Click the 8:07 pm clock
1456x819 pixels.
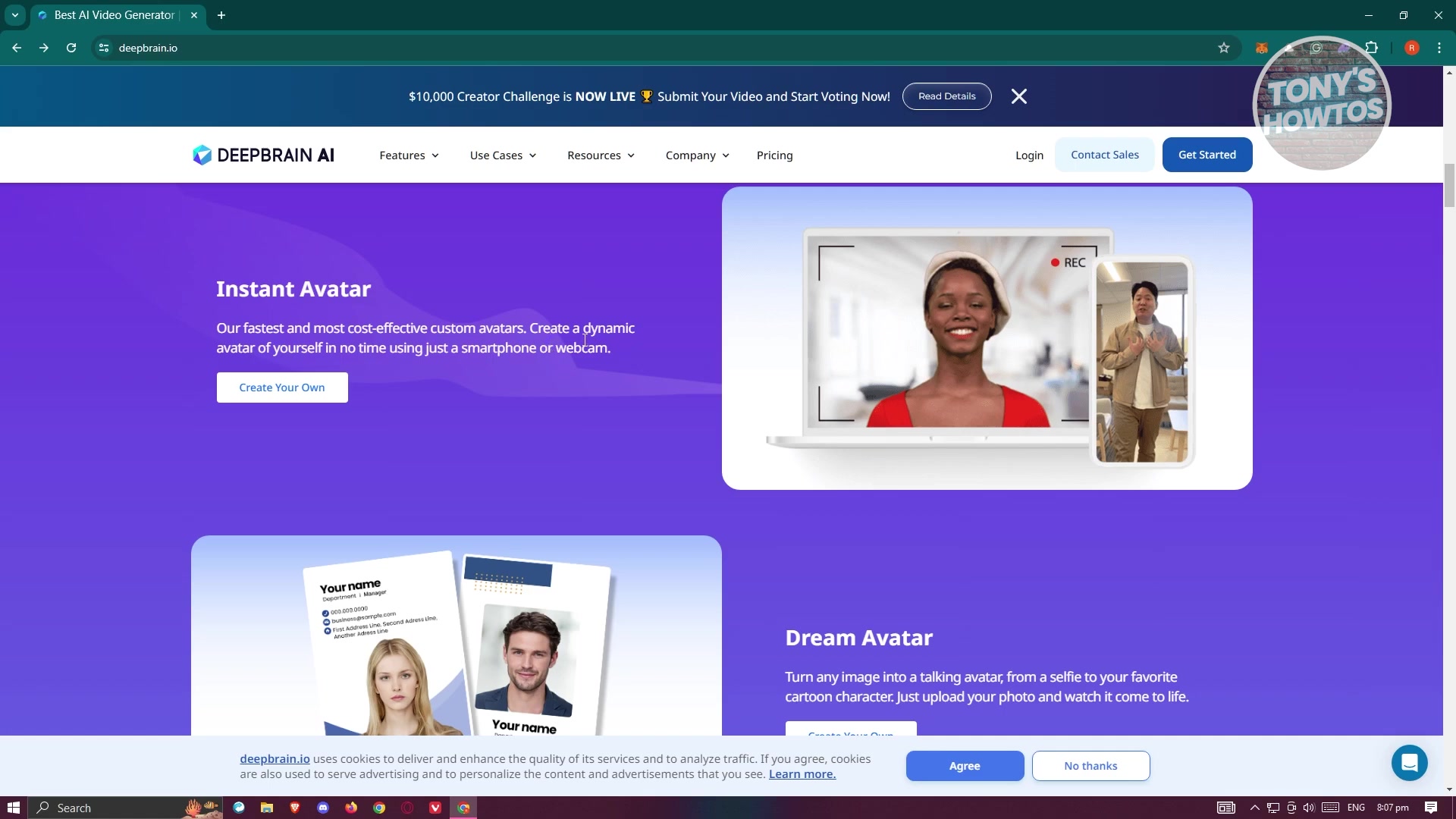coord(1392,808)
